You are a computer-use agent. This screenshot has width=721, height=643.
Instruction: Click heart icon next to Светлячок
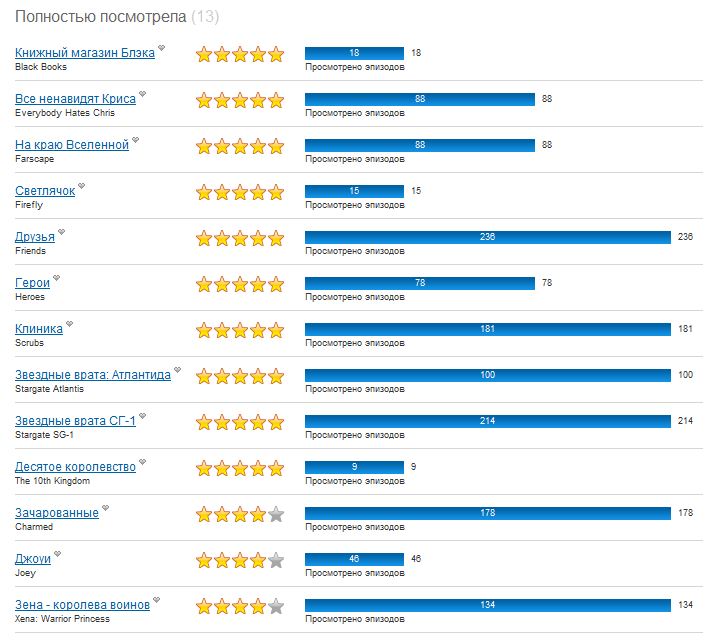[81, 186]
